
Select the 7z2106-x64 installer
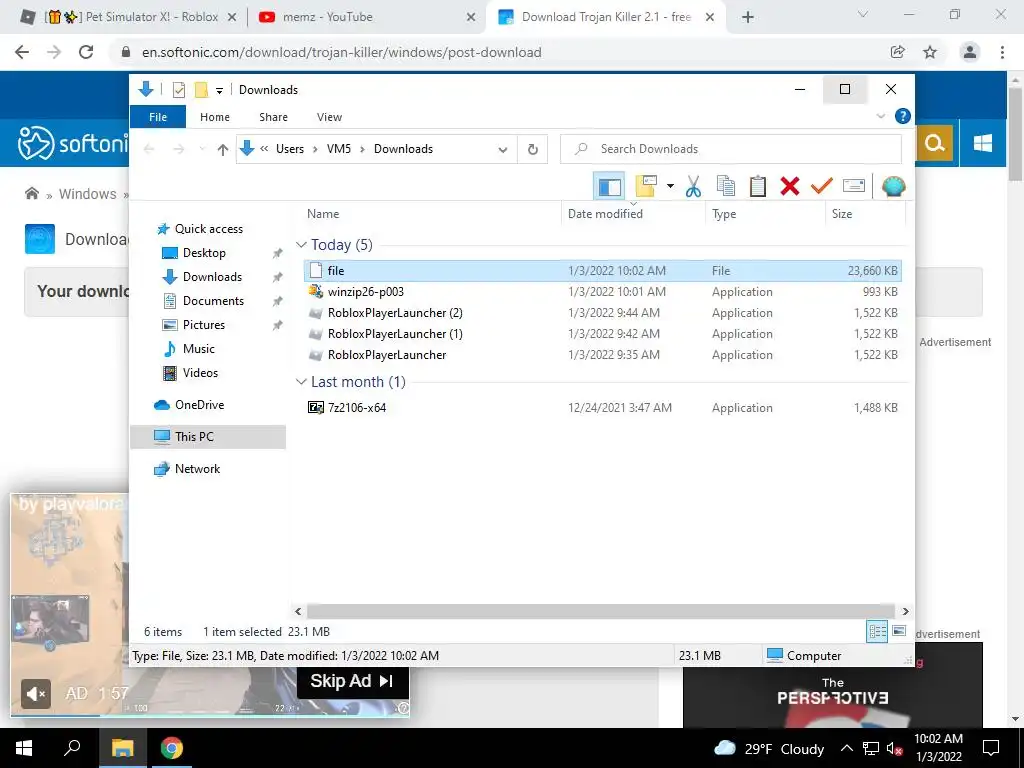(603, 408)
